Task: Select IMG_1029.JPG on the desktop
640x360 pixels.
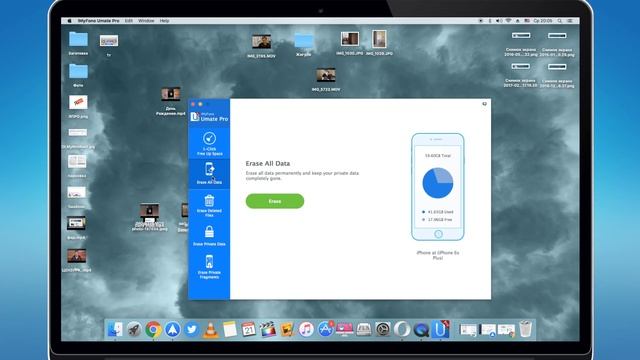Action: [x=380, y=43]
